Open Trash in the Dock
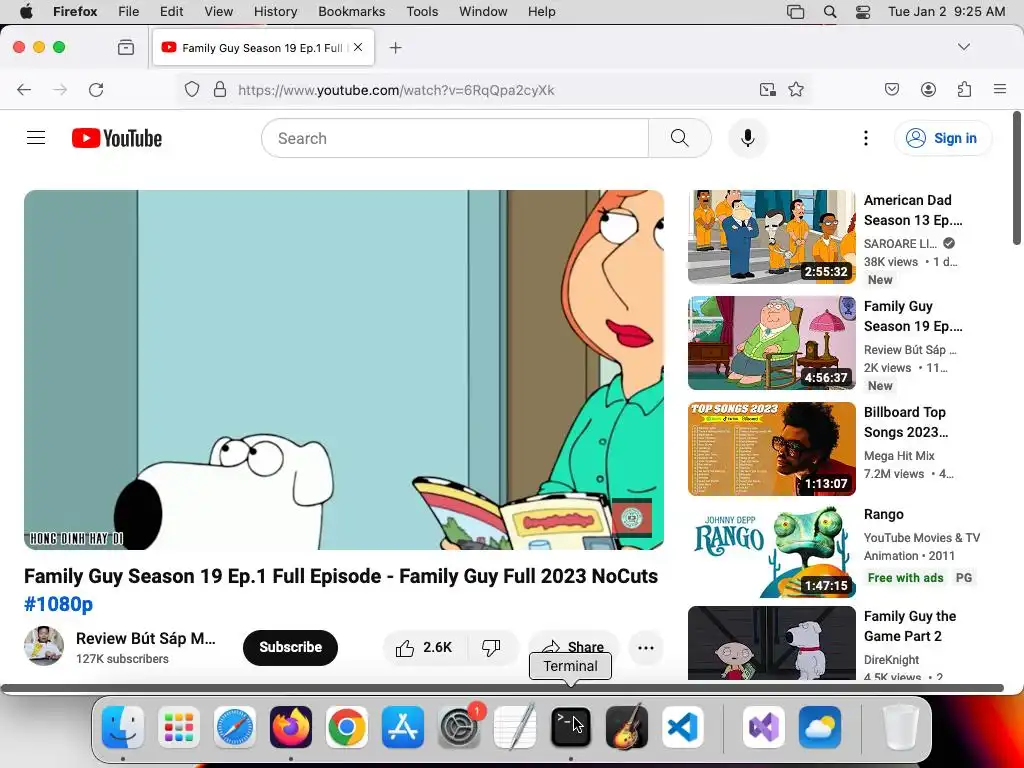 coord(901,727)
